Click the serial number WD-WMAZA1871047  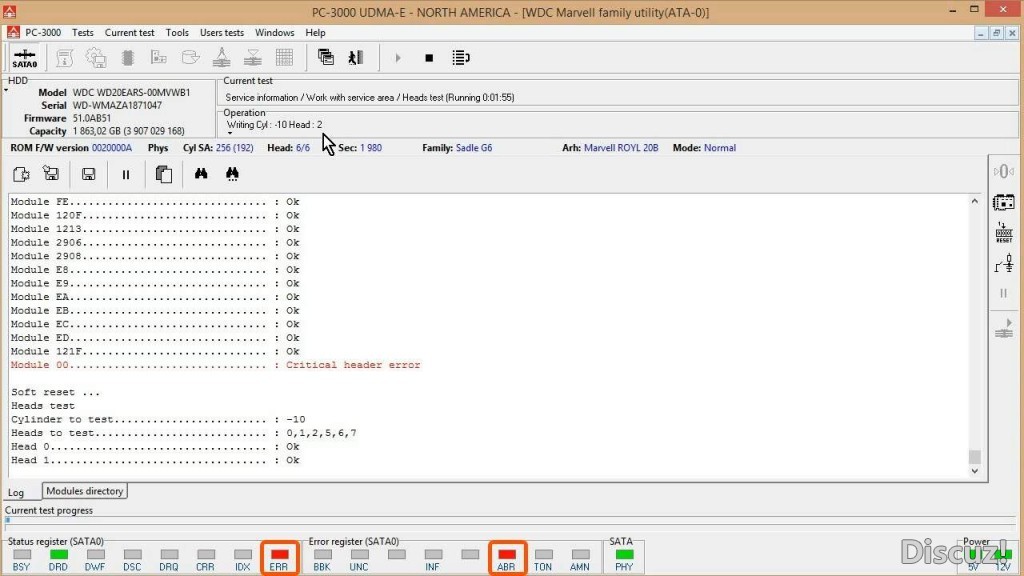point(117,106)
